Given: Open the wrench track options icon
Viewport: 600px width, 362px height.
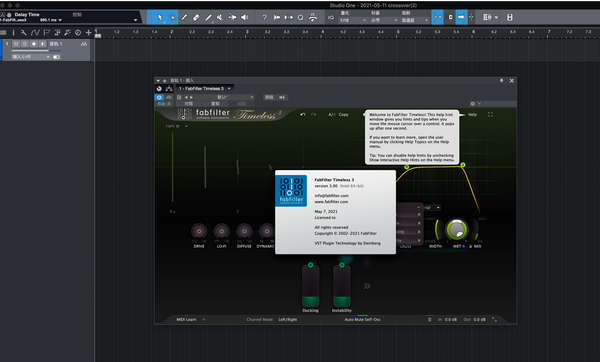Looking at the screenshot, I should tap(24, 33).
